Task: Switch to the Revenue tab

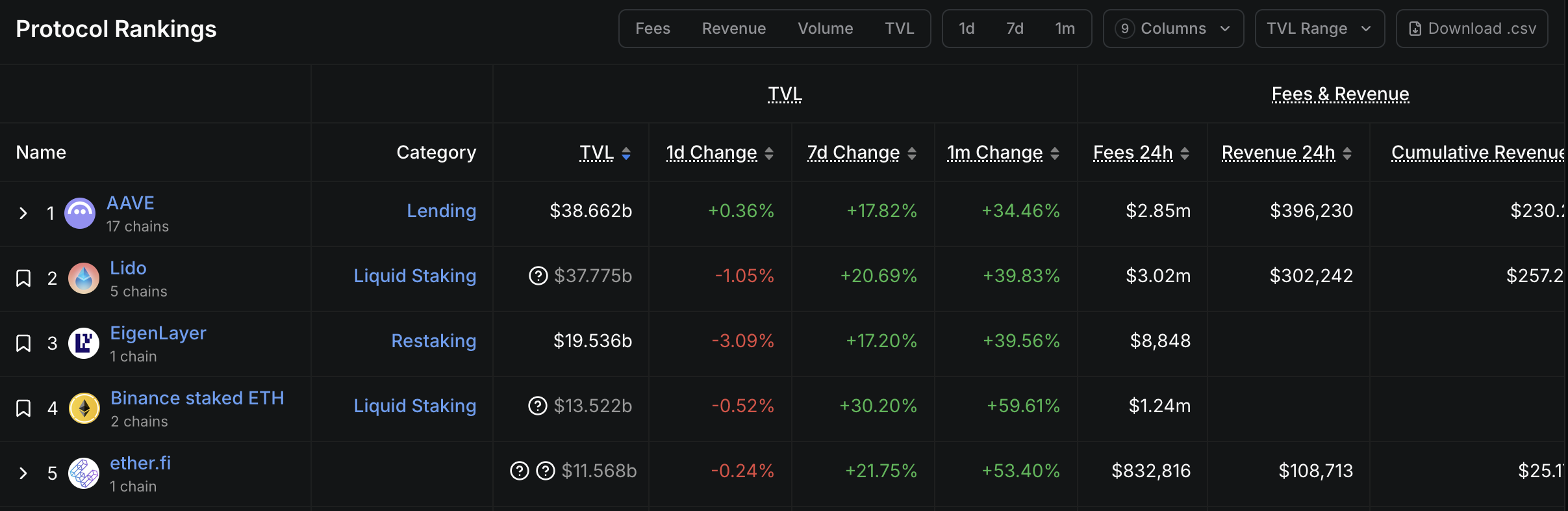Action: click(733, 29)
